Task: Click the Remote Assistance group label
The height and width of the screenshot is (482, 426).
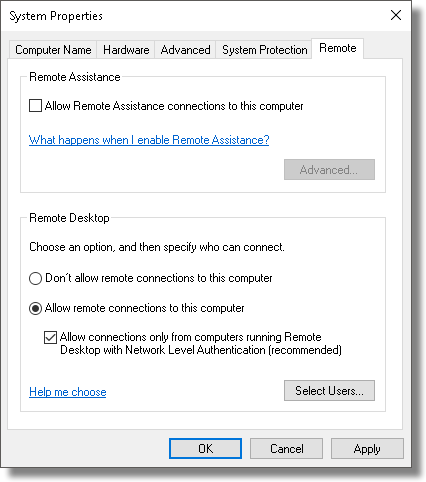Action: pos(75,77)
